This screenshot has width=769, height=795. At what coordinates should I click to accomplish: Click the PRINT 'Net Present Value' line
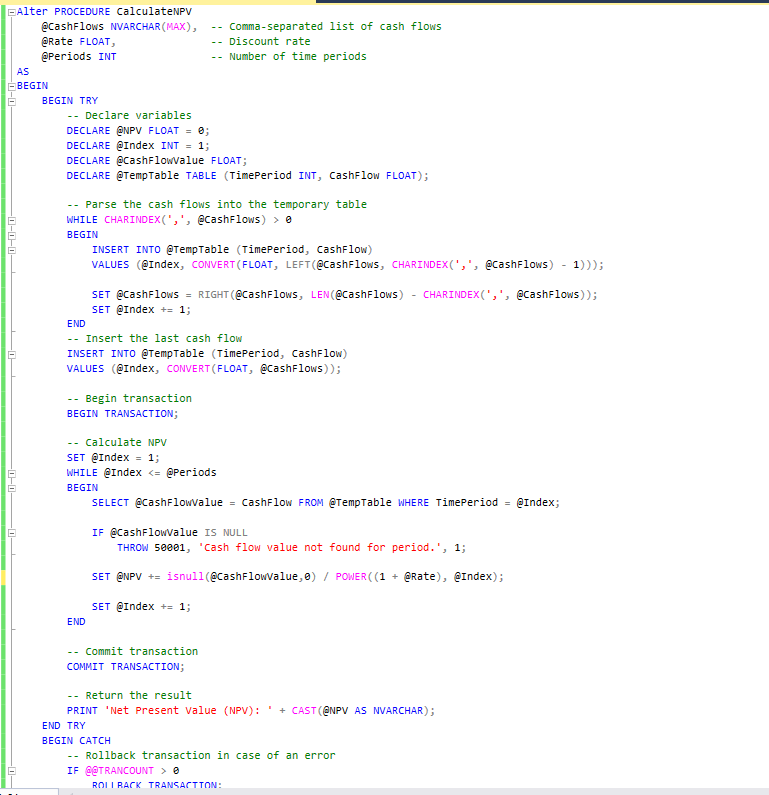(250, 711)
